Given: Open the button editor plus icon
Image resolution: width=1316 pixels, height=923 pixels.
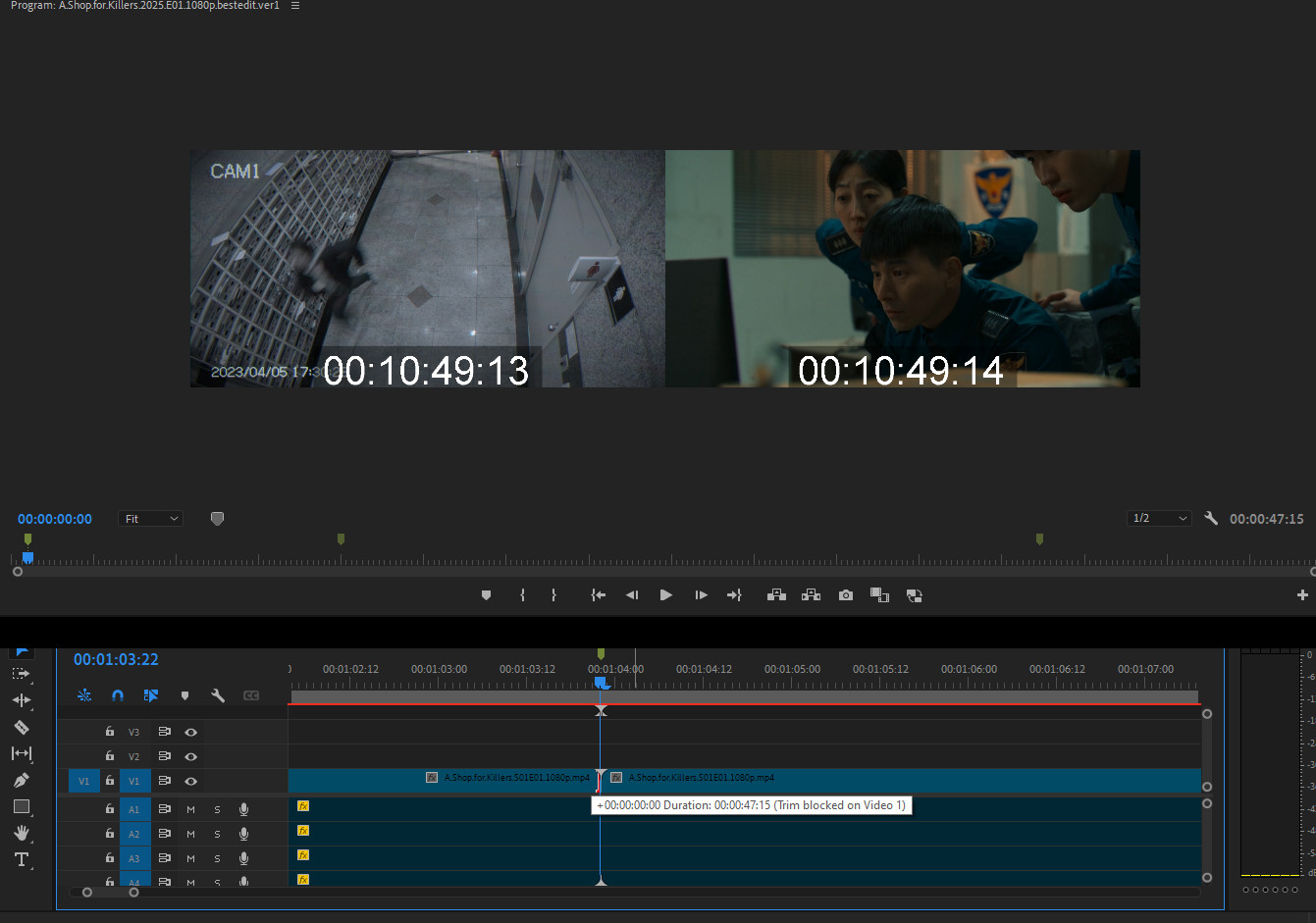Looking at the screenshot, I should click(1302, 595).
